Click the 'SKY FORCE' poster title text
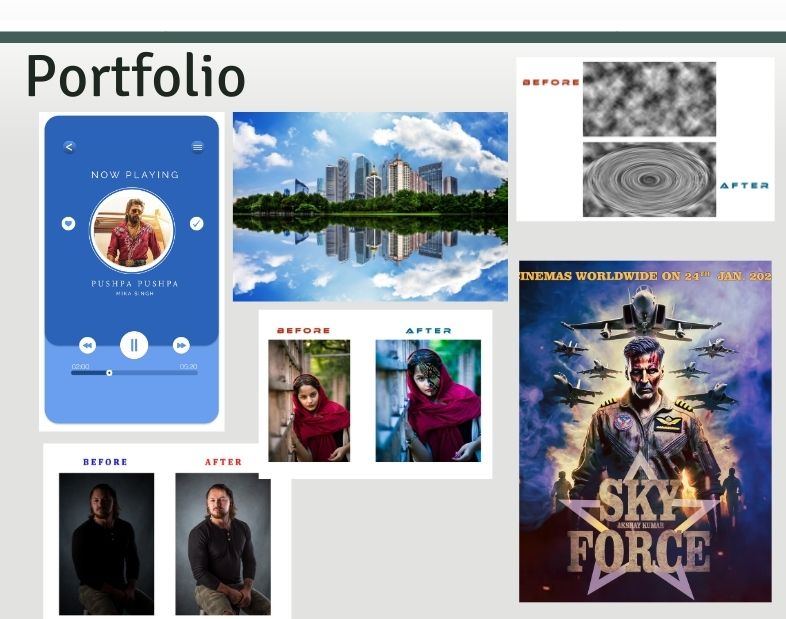Viewport: 786px width, 619px height. pyautogui.click(x=638, y=526)
